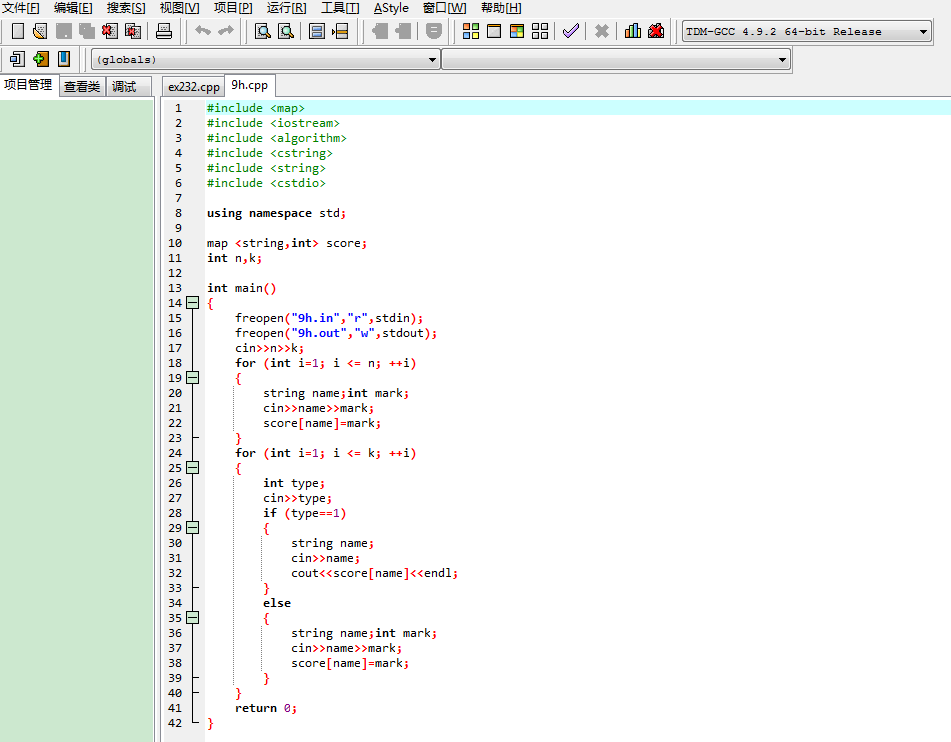The image size is (951, 742).
Task: Open the 运行[R] menu
Action: click(286, 8)
